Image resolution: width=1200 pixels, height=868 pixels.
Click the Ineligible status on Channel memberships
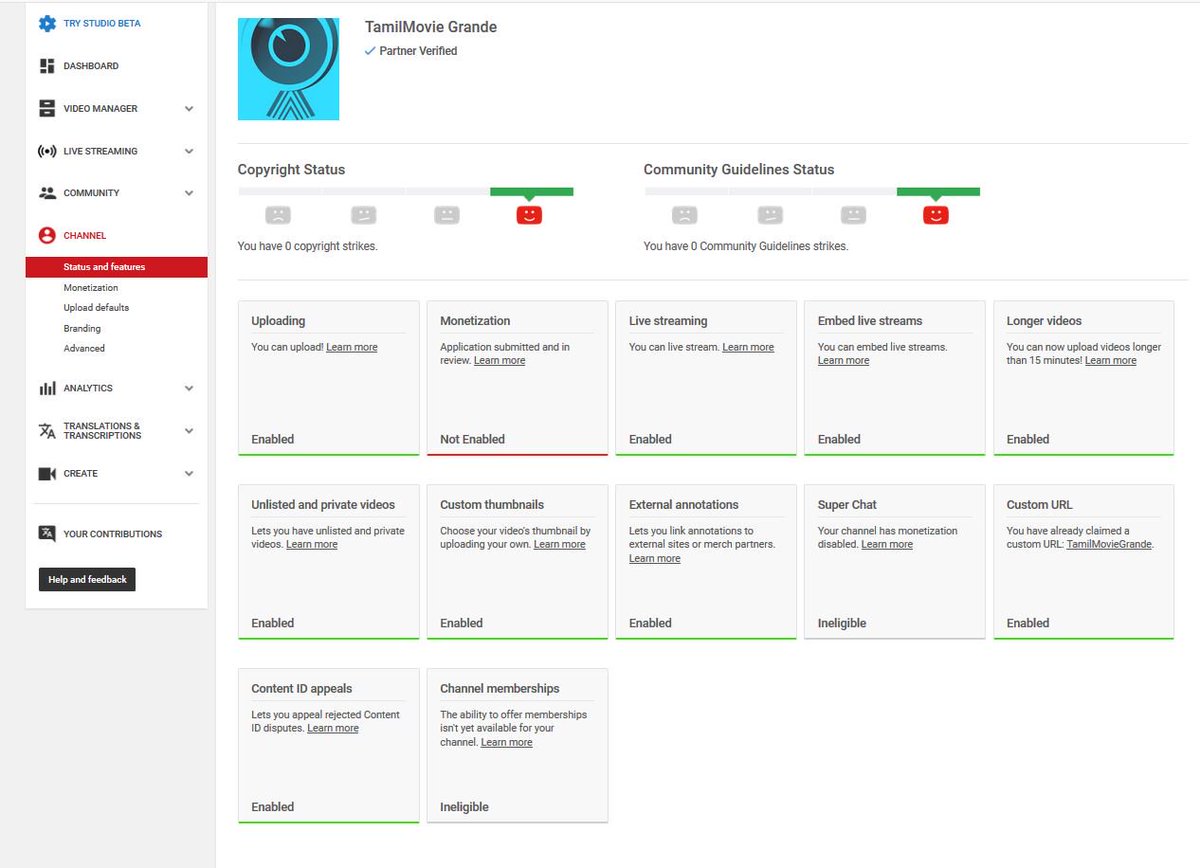(x=465, y=807)
